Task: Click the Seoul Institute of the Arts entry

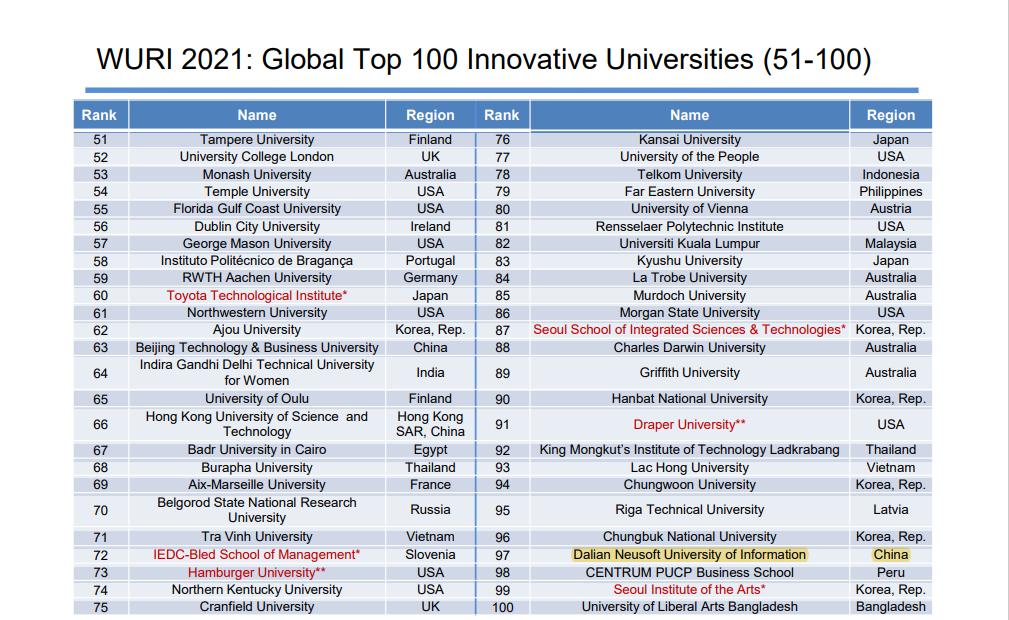Action: (689, 588)
